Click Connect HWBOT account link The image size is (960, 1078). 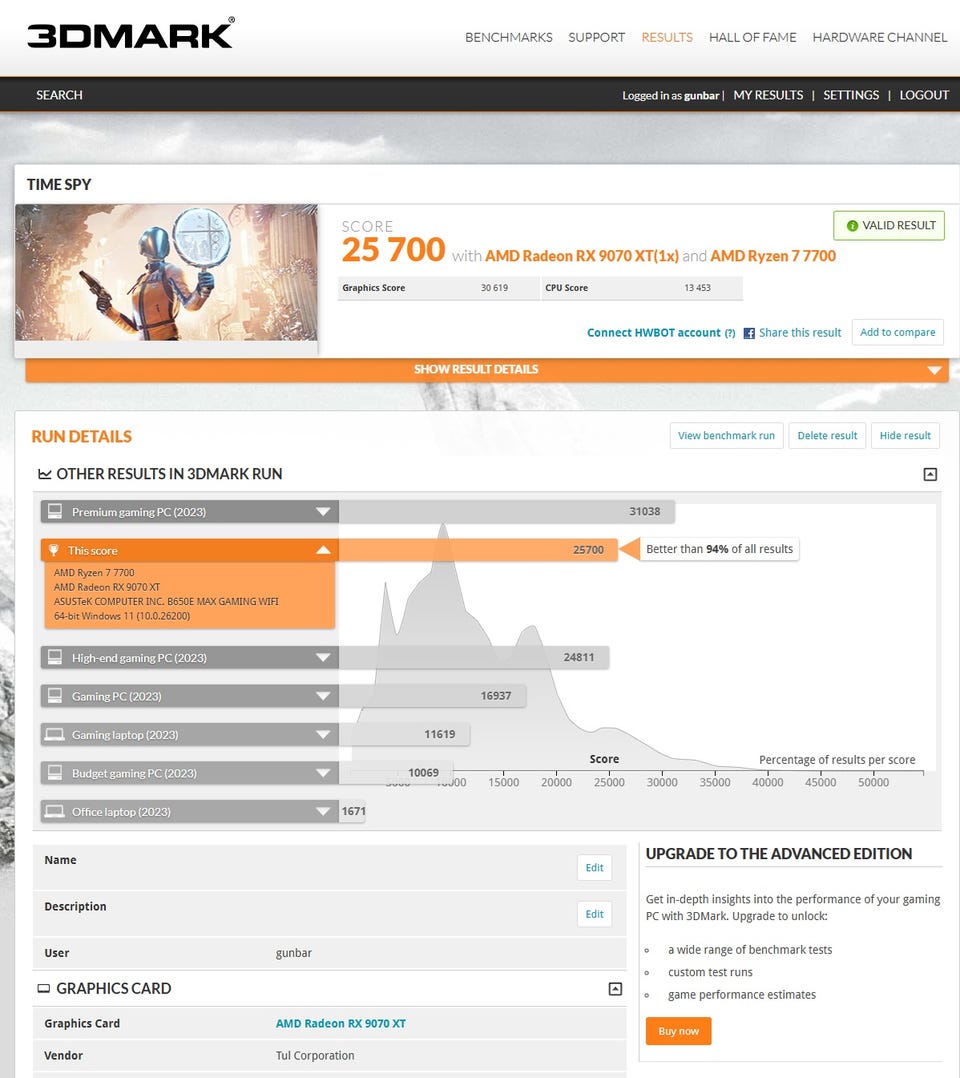[653, 333]
